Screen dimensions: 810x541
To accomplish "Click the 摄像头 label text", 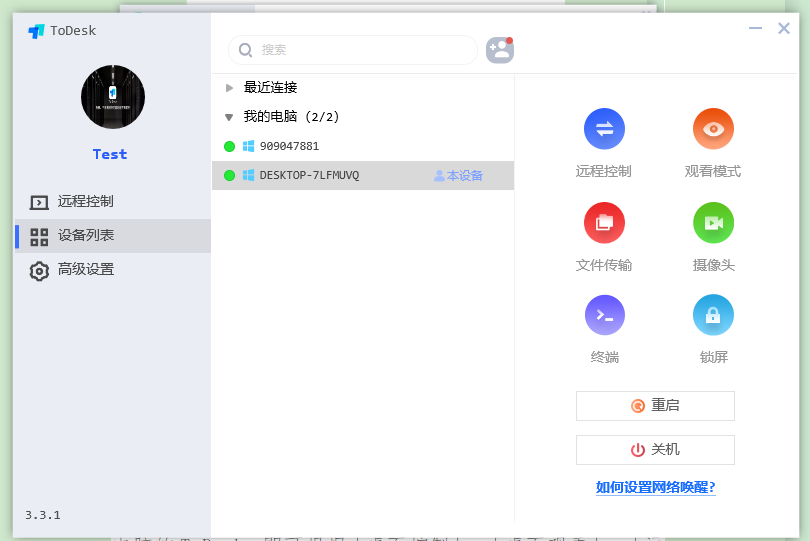I will point(713,265).
